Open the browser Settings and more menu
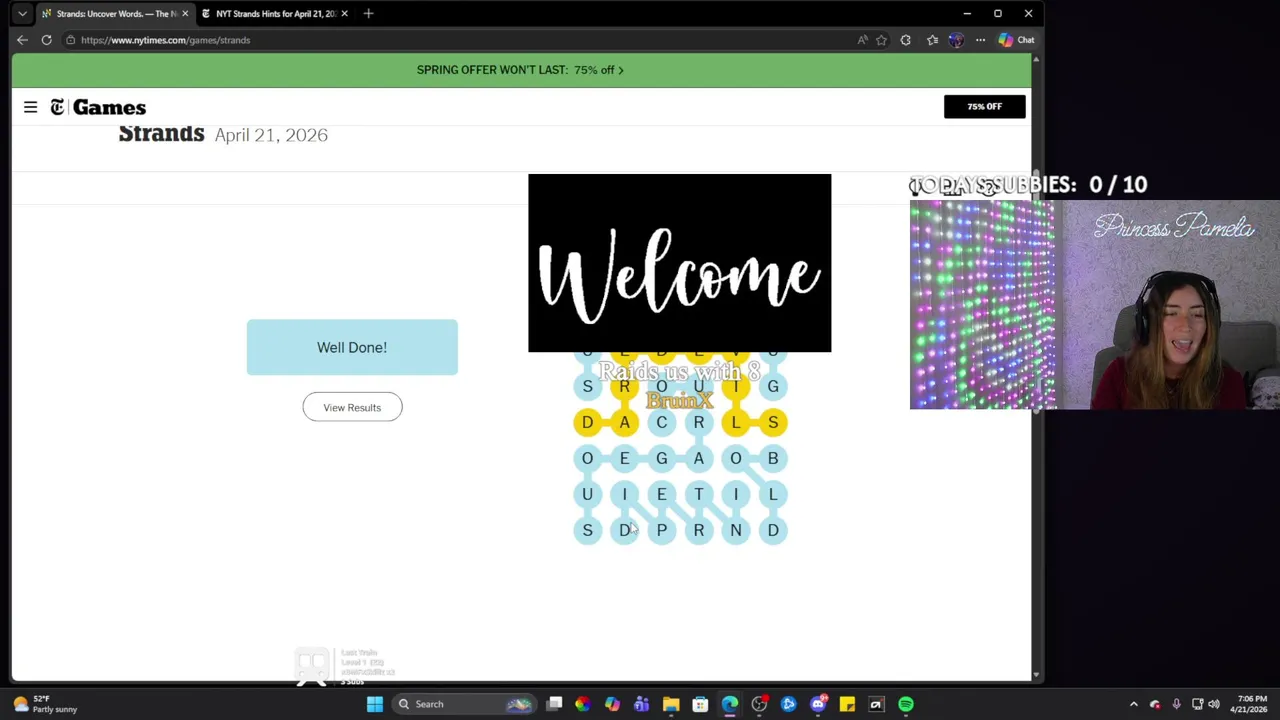Screen dimensions: 1280x720 pos(980,40)
